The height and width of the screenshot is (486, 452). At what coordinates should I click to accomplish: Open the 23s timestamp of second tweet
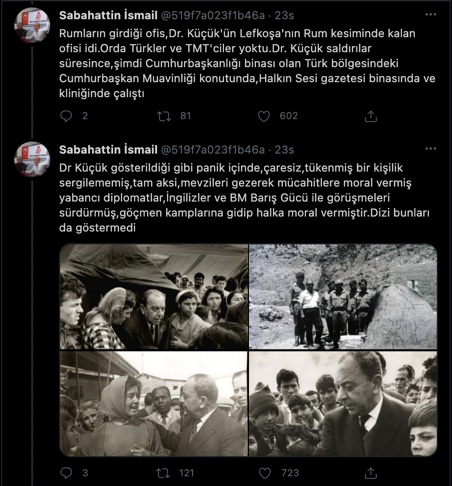(x=284, y=150)
